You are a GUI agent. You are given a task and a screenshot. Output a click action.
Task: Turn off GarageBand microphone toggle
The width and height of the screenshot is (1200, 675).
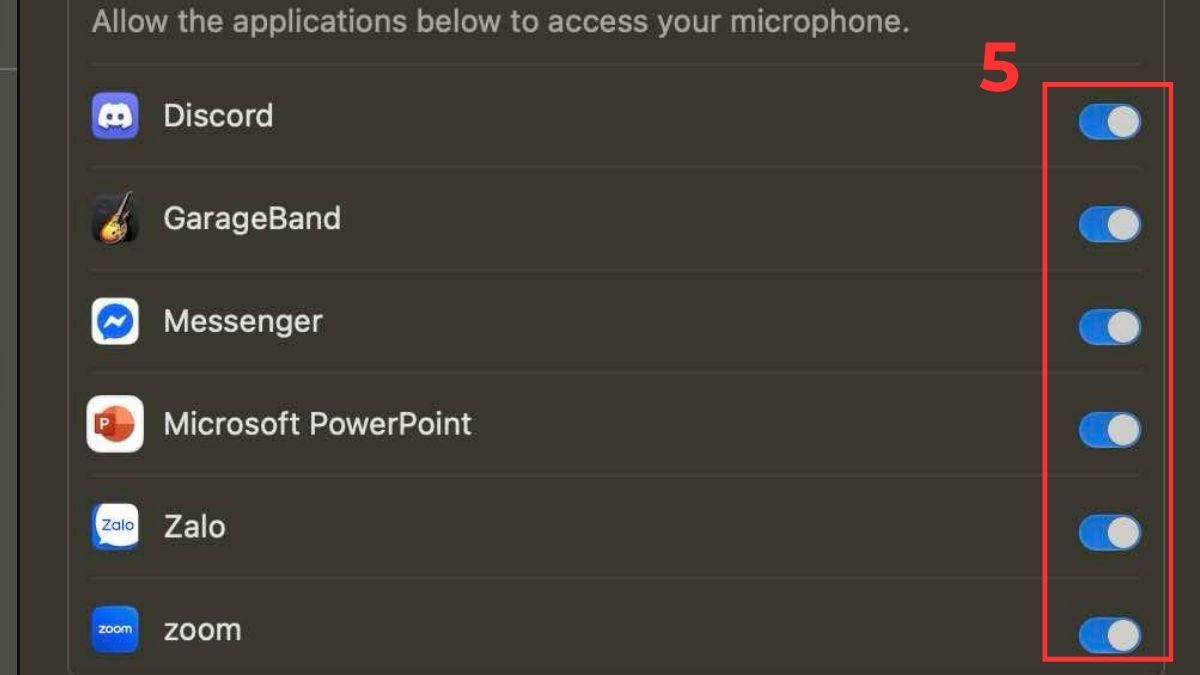1109,225
